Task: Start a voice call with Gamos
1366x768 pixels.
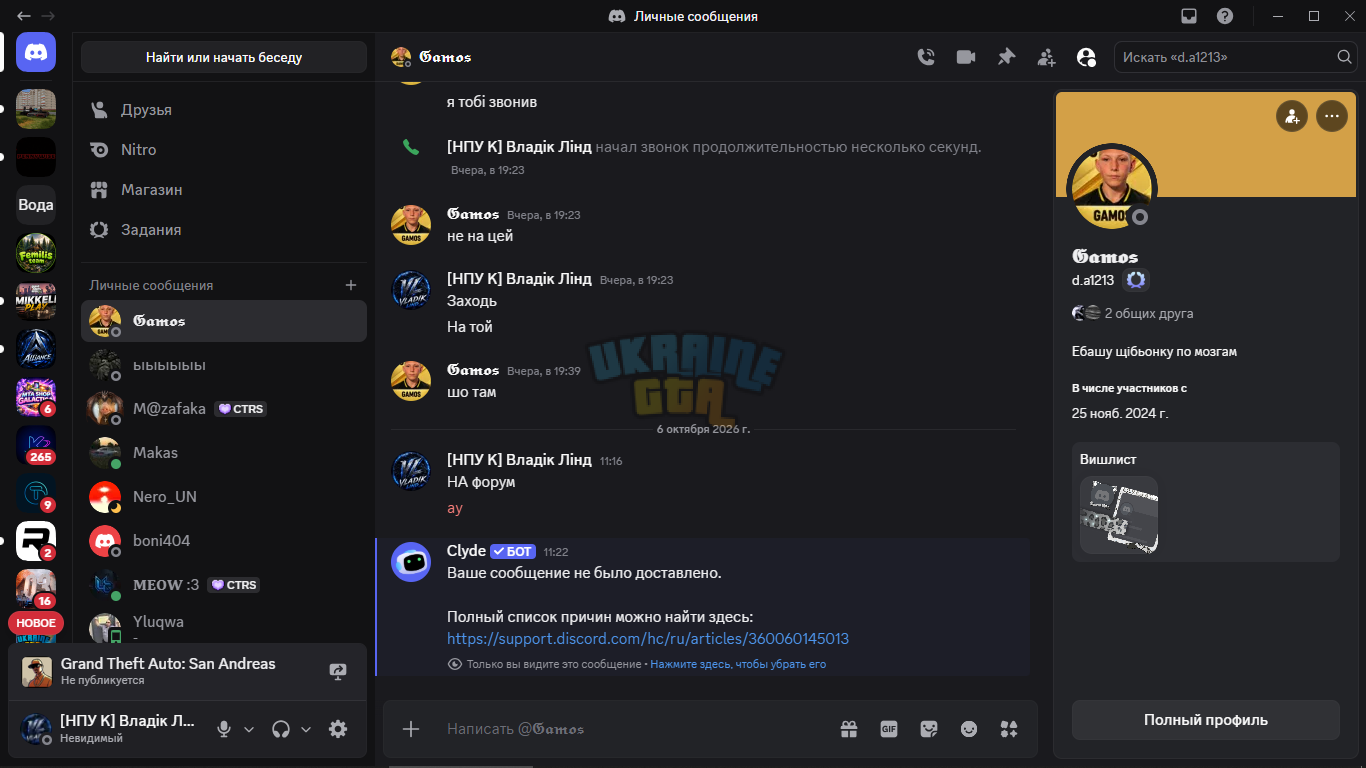Action: [x=926, y=57]
